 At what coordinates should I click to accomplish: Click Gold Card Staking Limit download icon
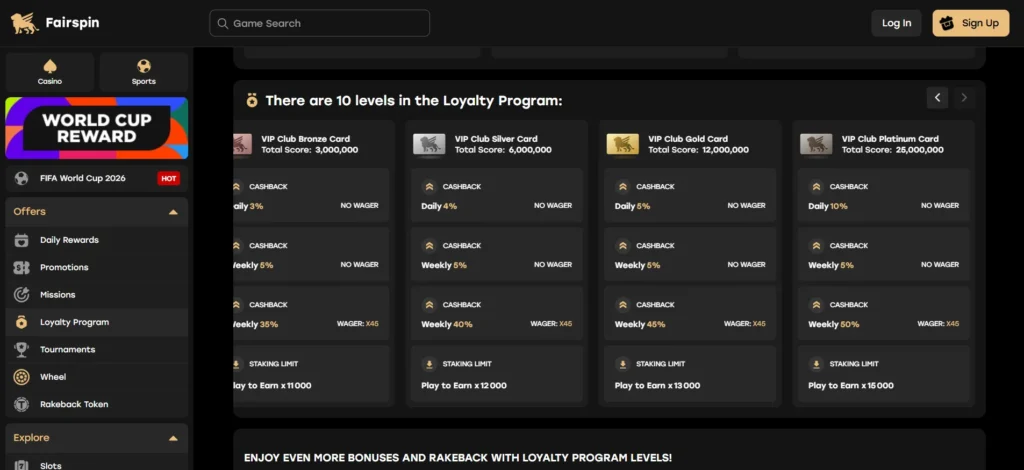623,364
